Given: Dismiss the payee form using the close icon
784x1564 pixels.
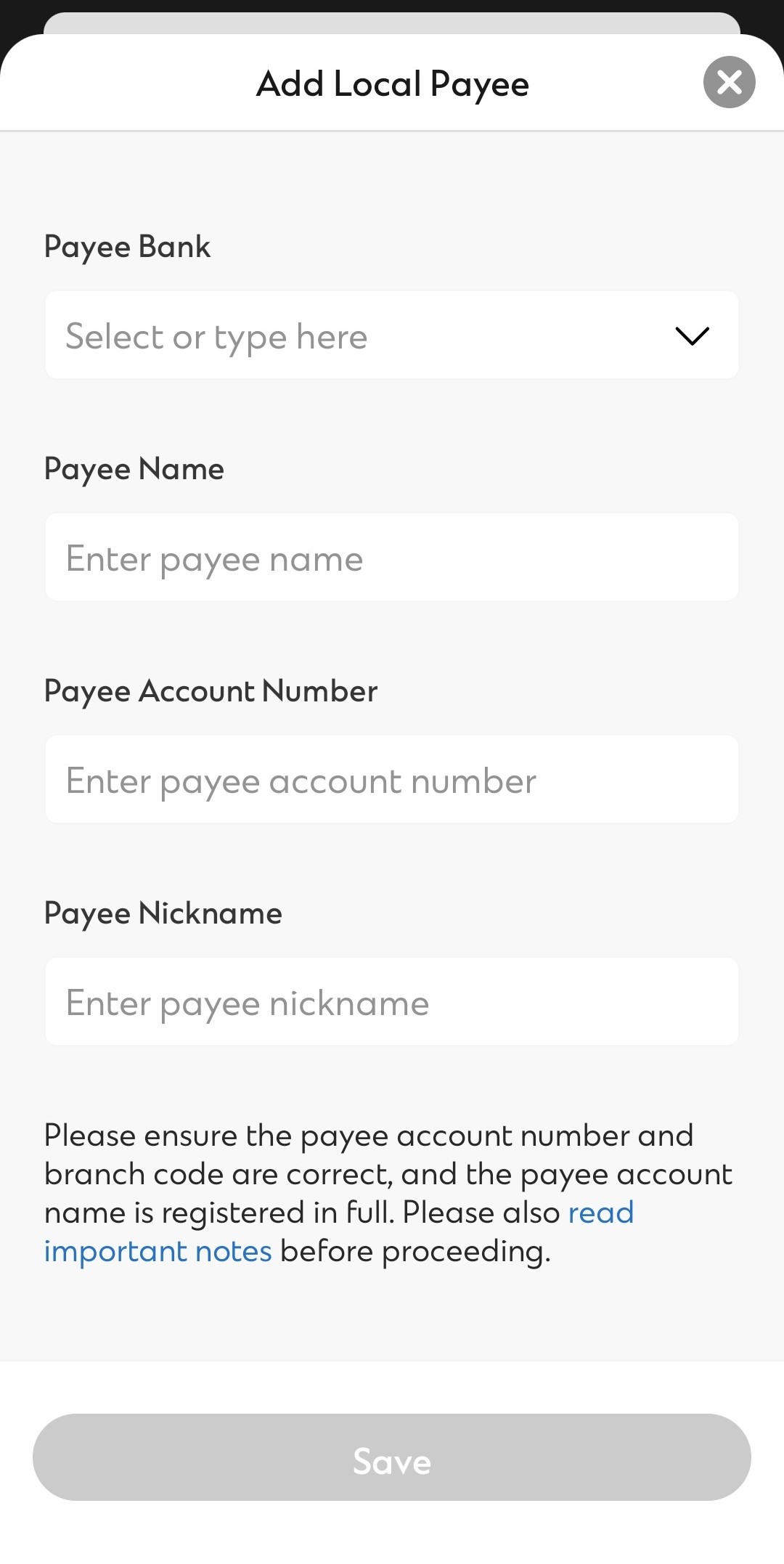Looking at the screenshot, I should tap(729, 83).
